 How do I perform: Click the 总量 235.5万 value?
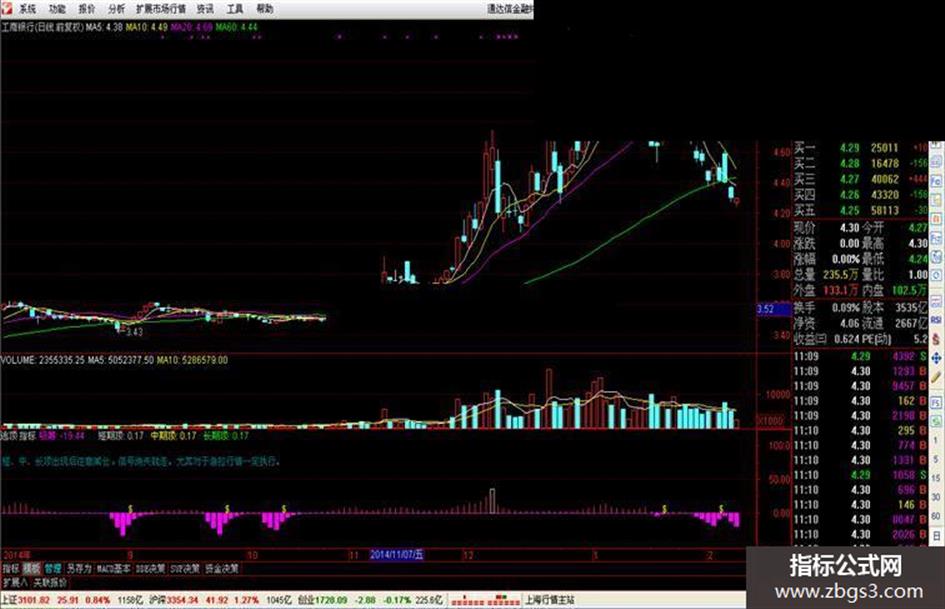click(x=840, y=274)
